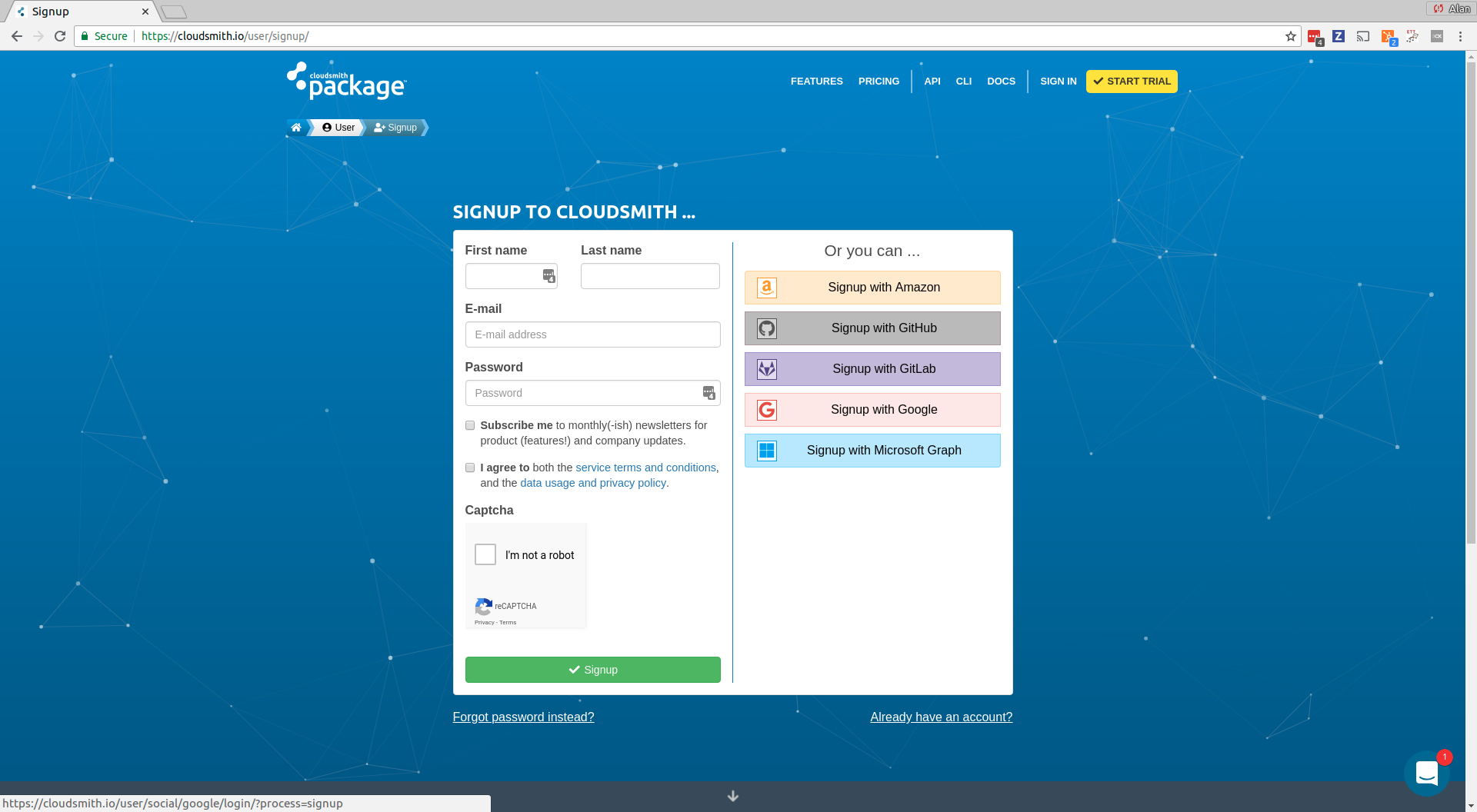1477x812 pixels.
Task: Click password manager icon in Password field
Action: click(x=709, y=393)
